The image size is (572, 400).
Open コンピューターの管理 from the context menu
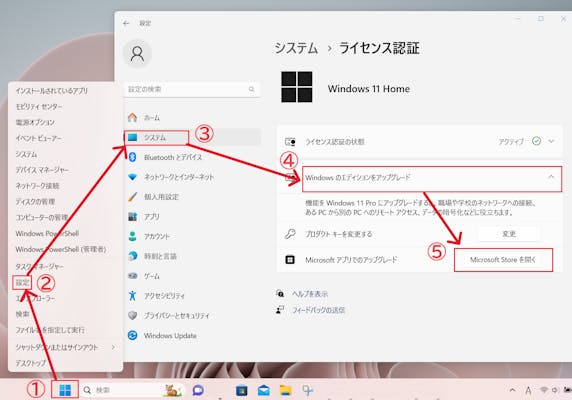tap(42, 217)
